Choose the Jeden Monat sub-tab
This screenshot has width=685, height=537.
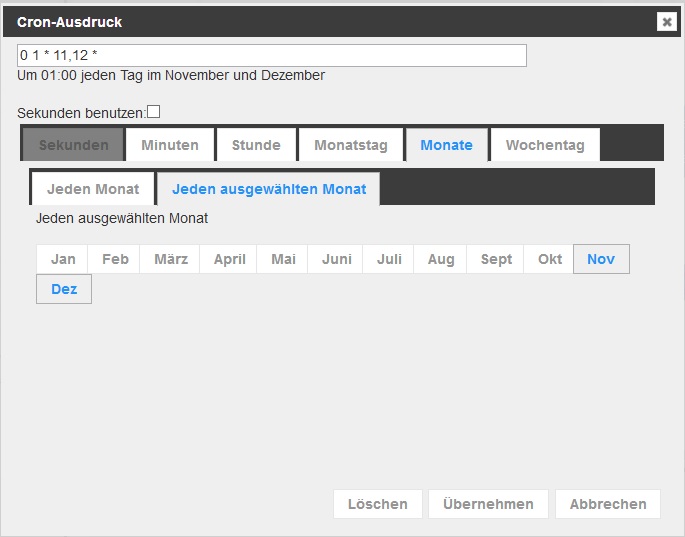(93, 189)
